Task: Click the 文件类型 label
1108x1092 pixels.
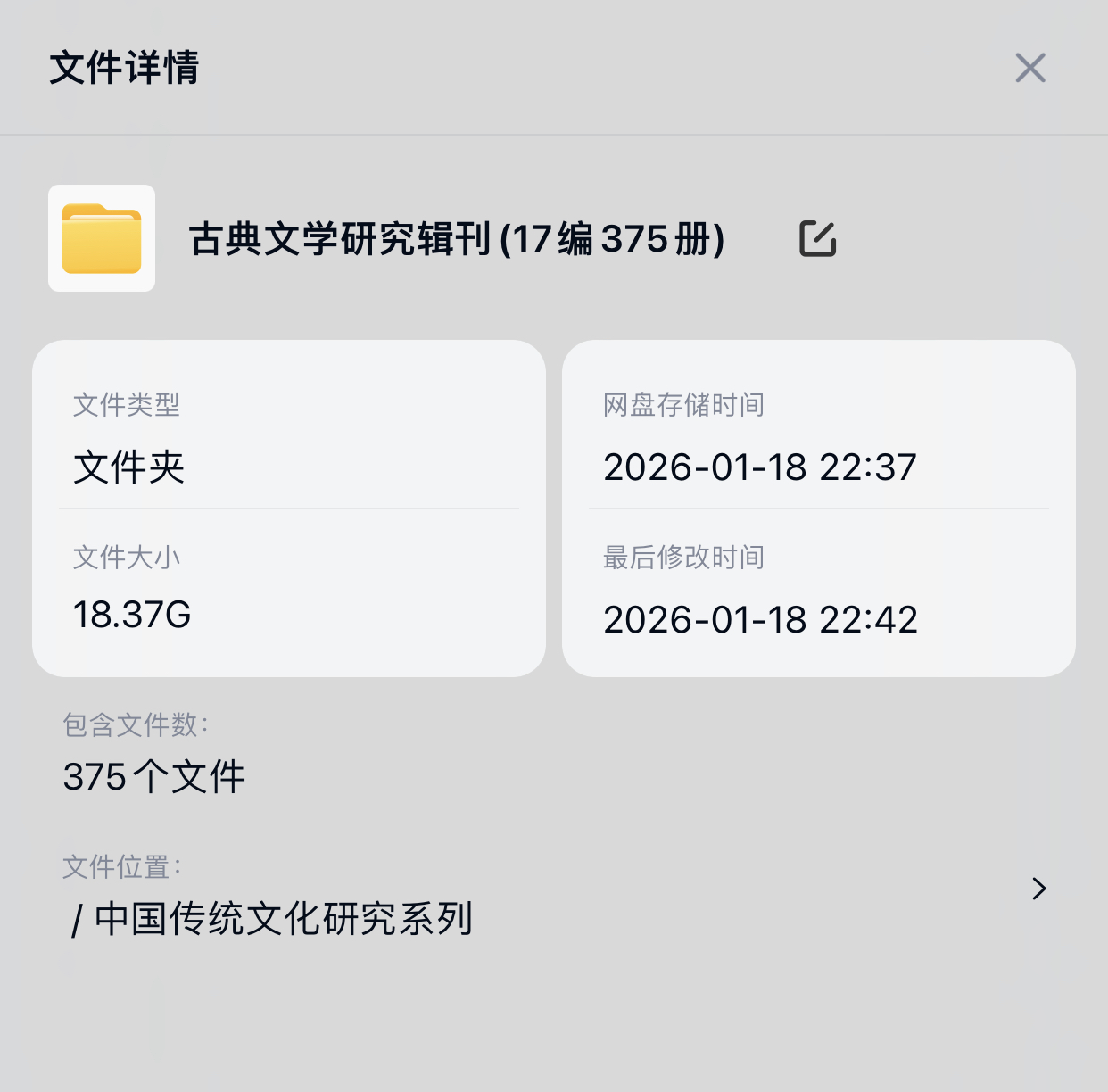Action: coord(127,405)
